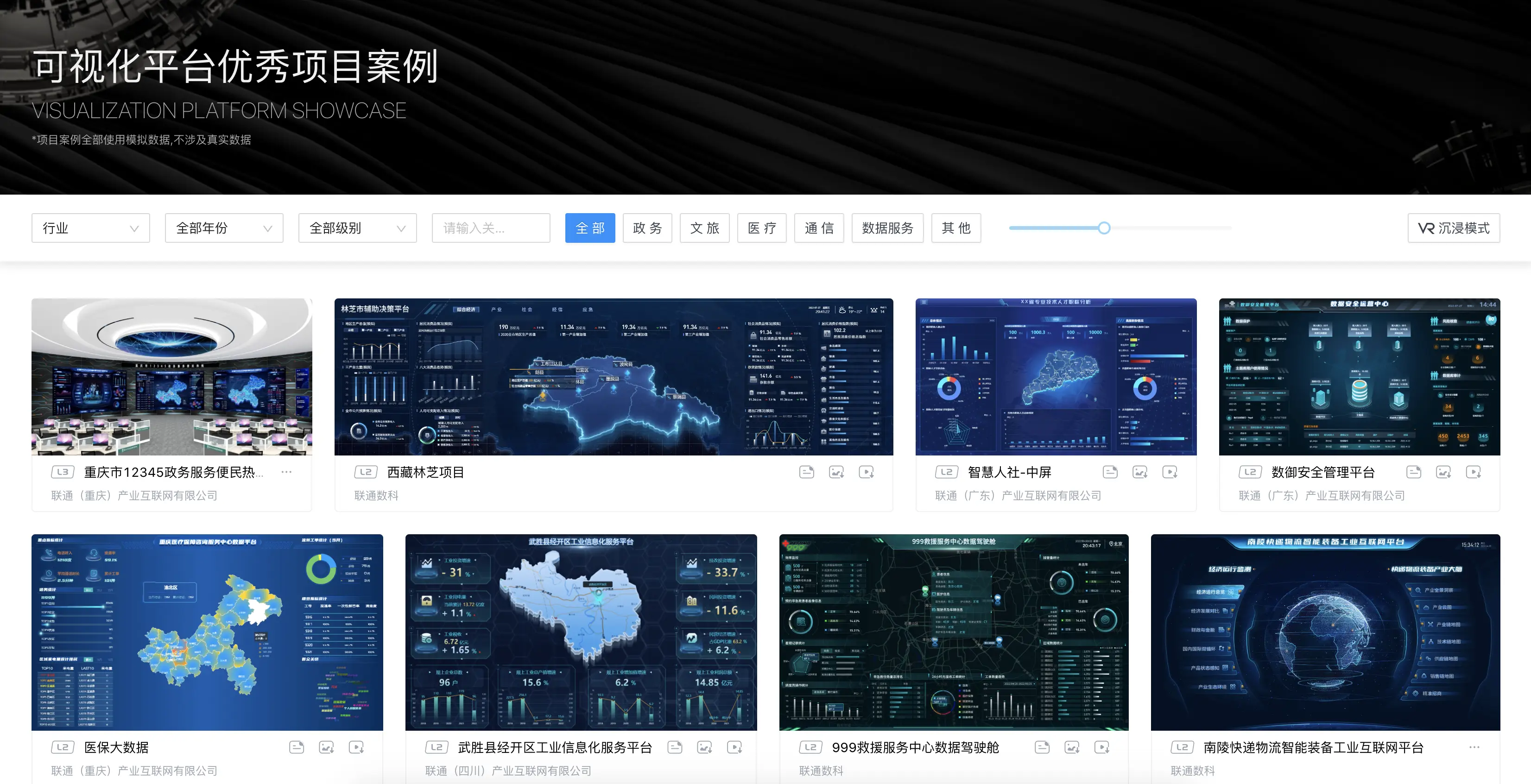Click the thumbnail size slider handle
This screenshot has width=1531, height=784.
(x=1104, y=228)
